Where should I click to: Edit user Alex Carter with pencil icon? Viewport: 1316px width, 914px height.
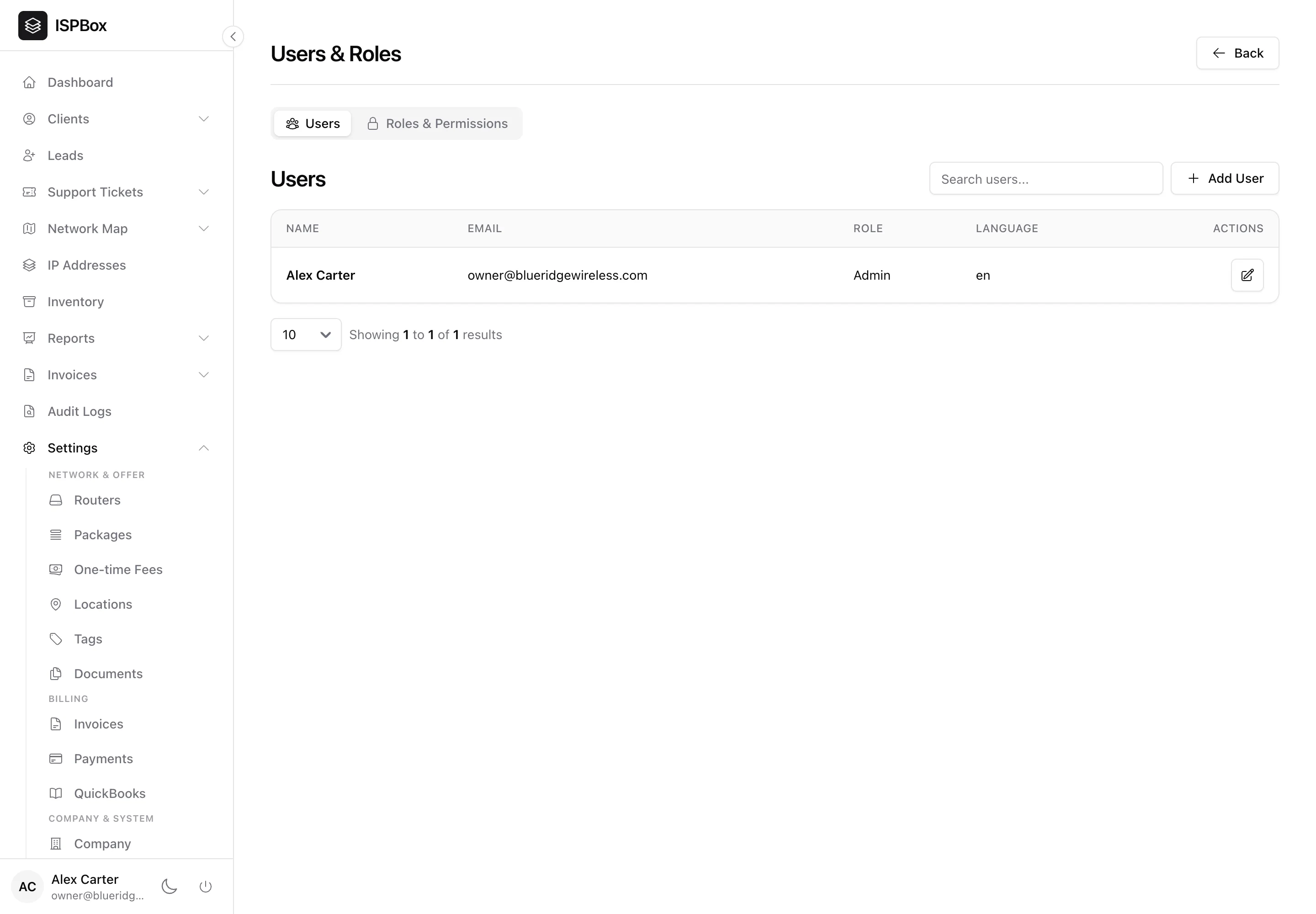pos(1247,276)
